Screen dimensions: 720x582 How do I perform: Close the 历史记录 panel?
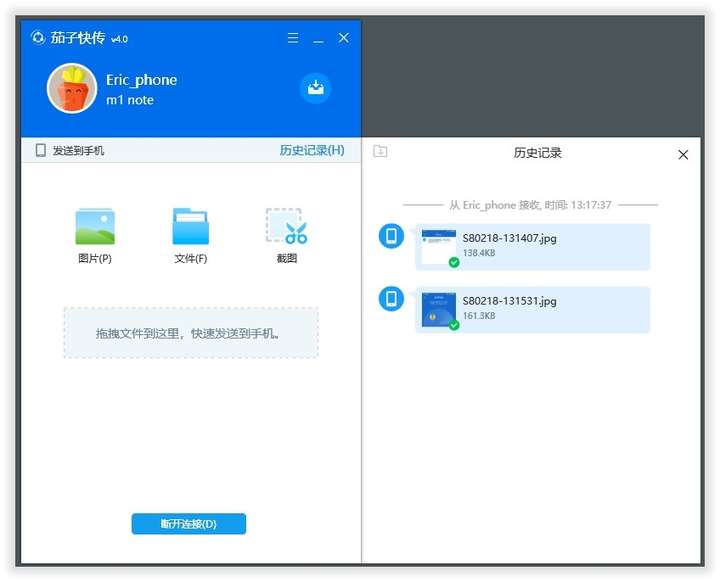(x=683, y=155)
